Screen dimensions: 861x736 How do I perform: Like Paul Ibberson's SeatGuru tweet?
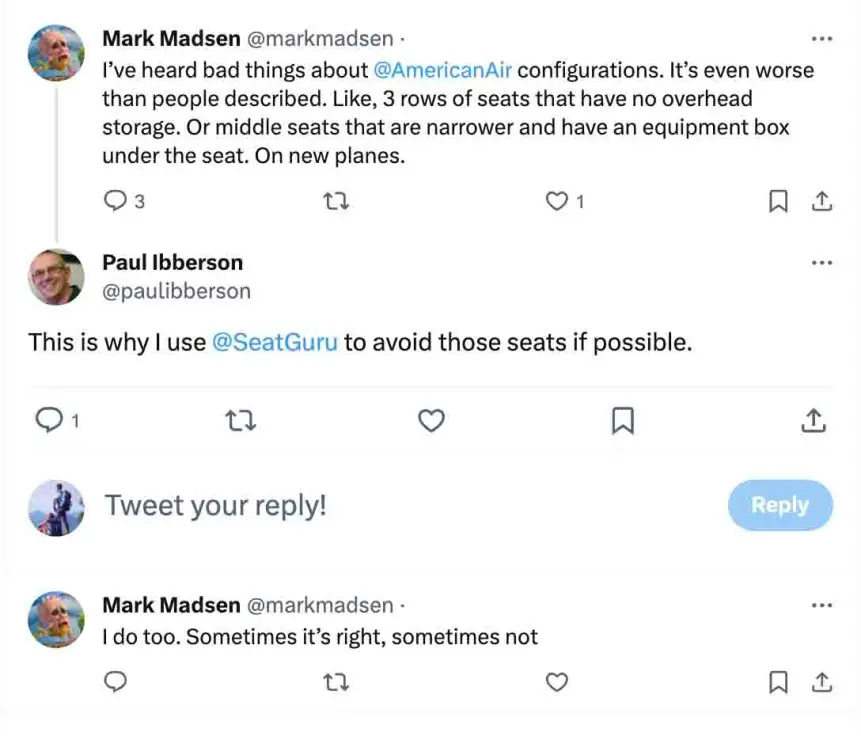point(431,421)
